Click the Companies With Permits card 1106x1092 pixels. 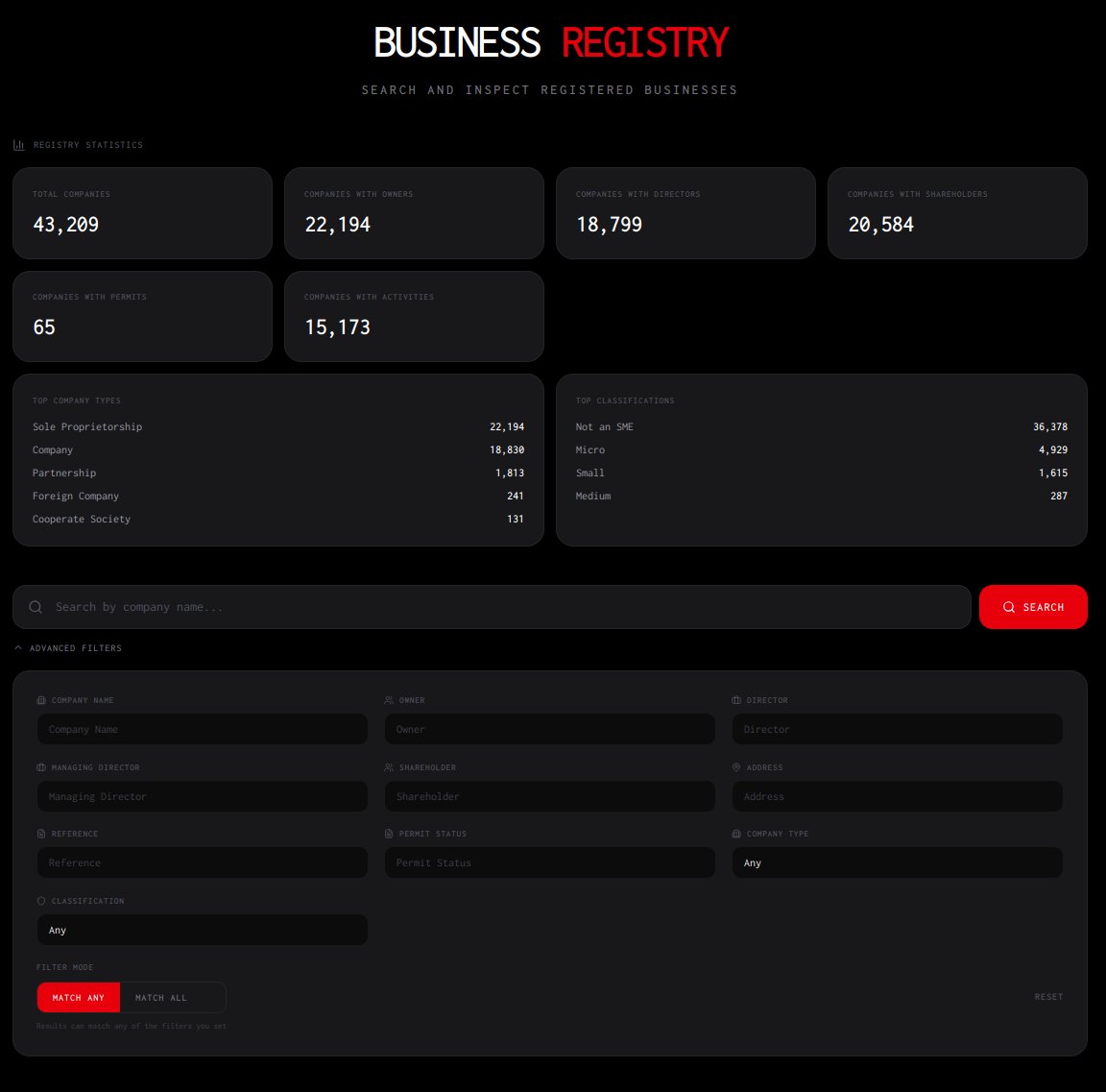[142, 317]
